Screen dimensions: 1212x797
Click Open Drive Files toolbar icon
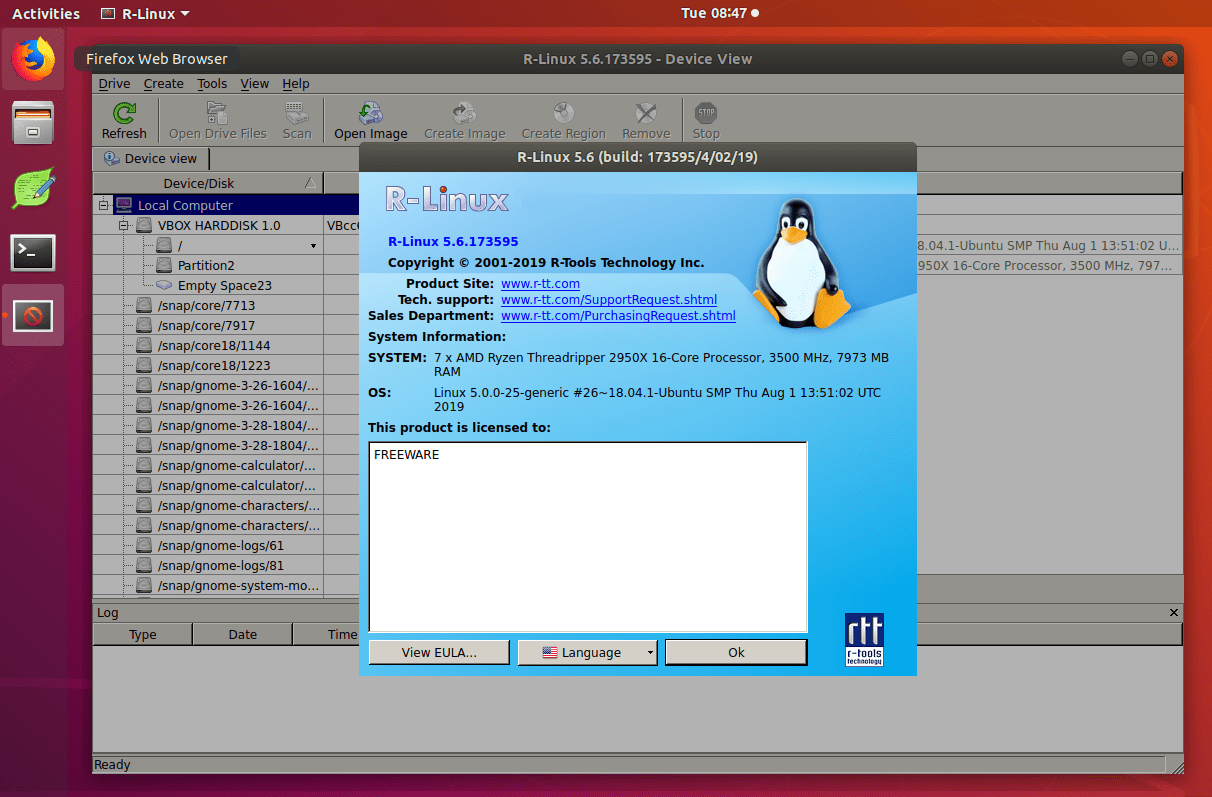pos(217,112)
